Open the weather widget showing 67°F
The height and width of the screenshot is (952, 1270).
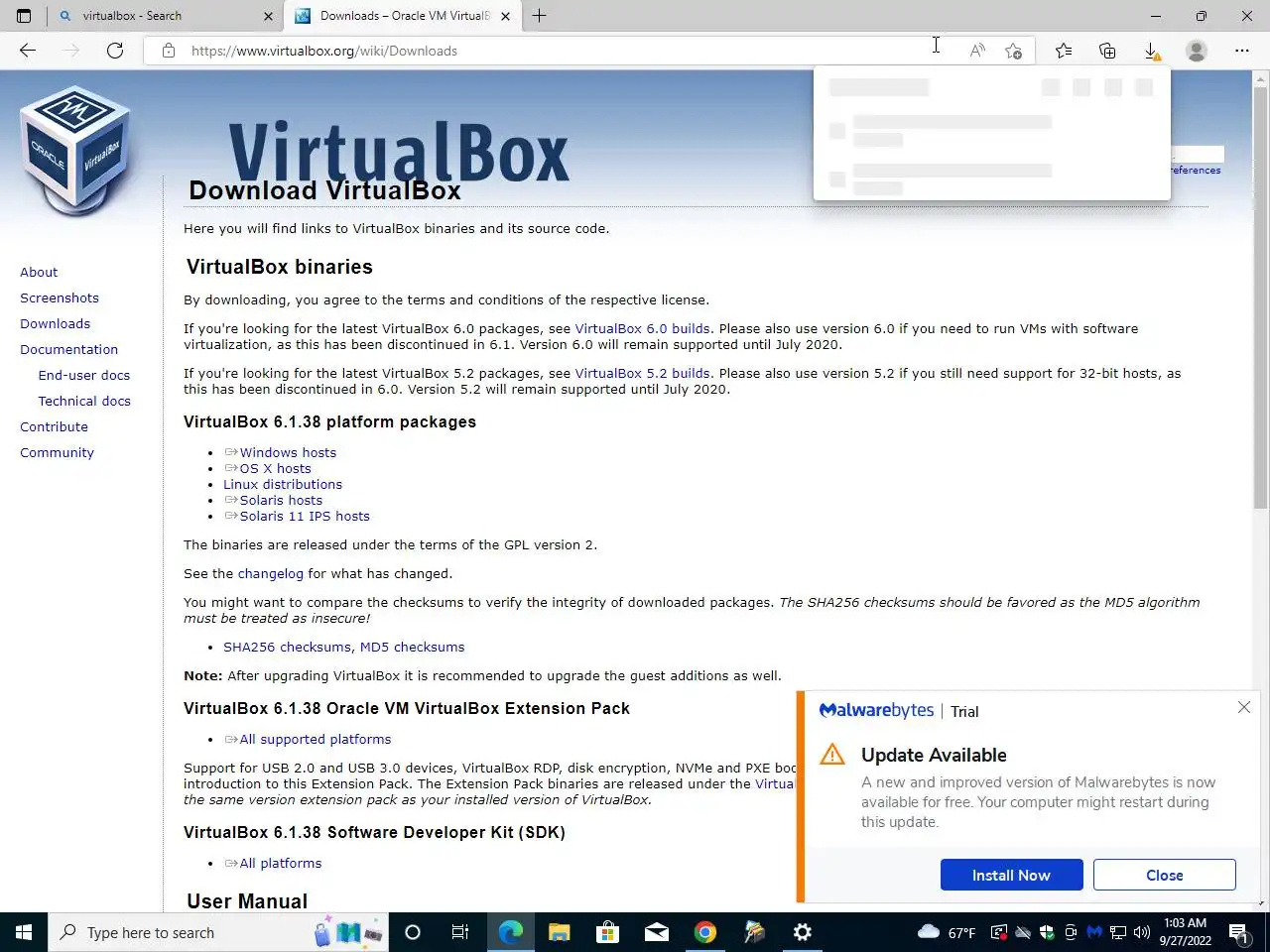point(947,932)
